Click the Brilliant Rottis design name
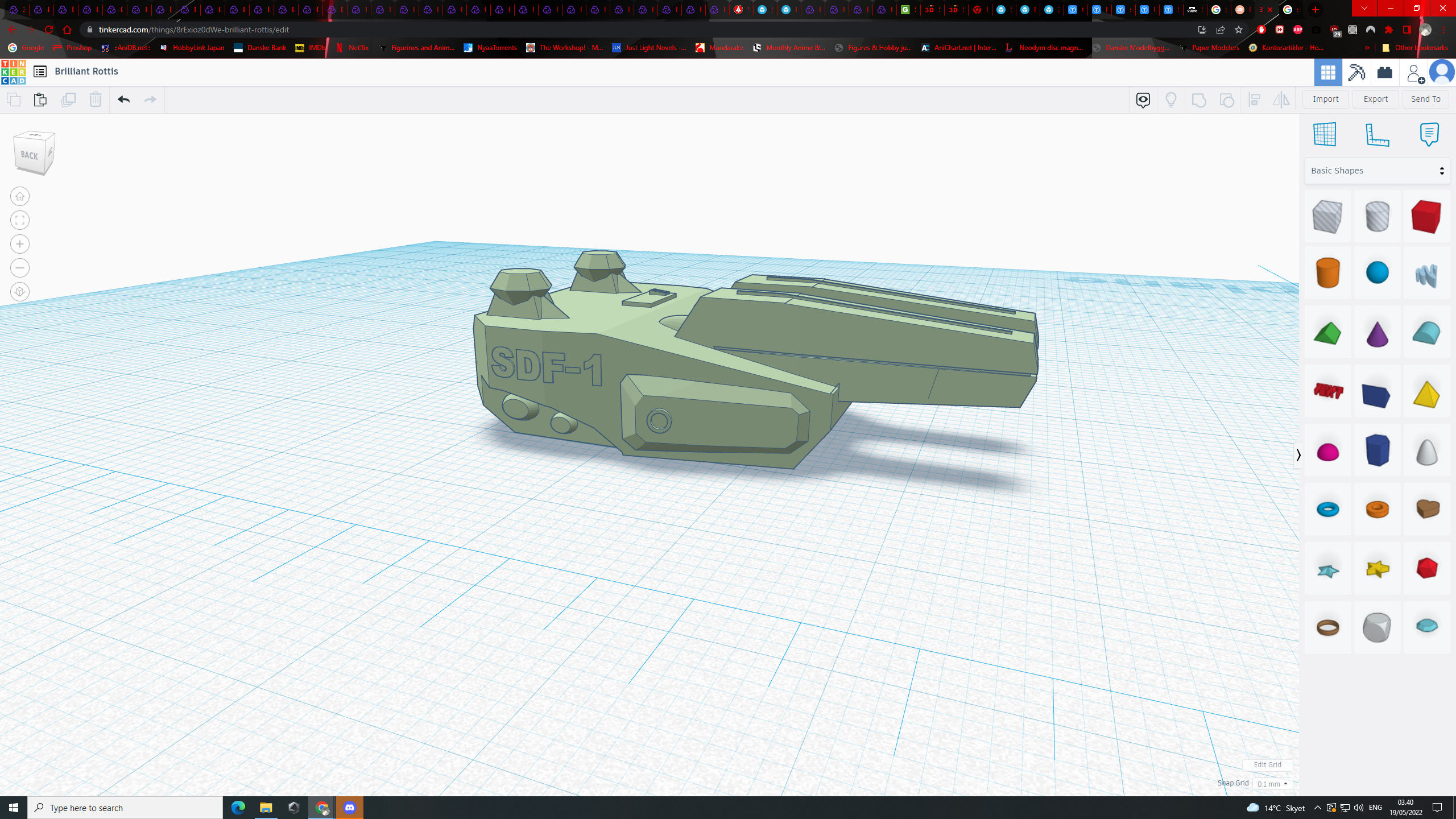The height and width of the screenshot is (819, 1456). pos(86,71)
